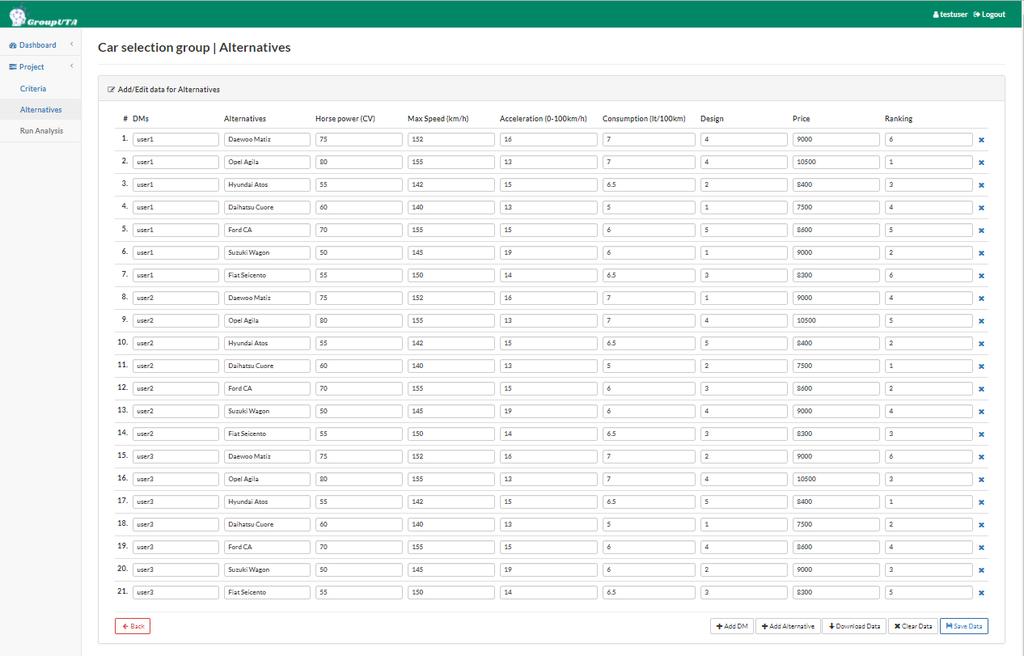This screenshot has height=656, width=1024.
Task: Delete row 5 via the x icon
Action: click(x=981, y=231)
